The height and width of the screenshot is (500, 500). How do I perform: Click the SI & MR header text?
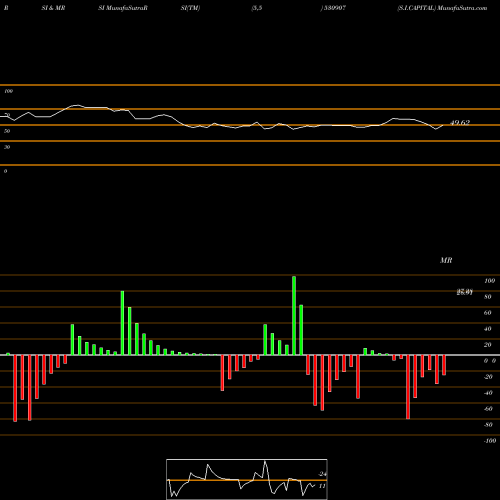pos(53,8)
